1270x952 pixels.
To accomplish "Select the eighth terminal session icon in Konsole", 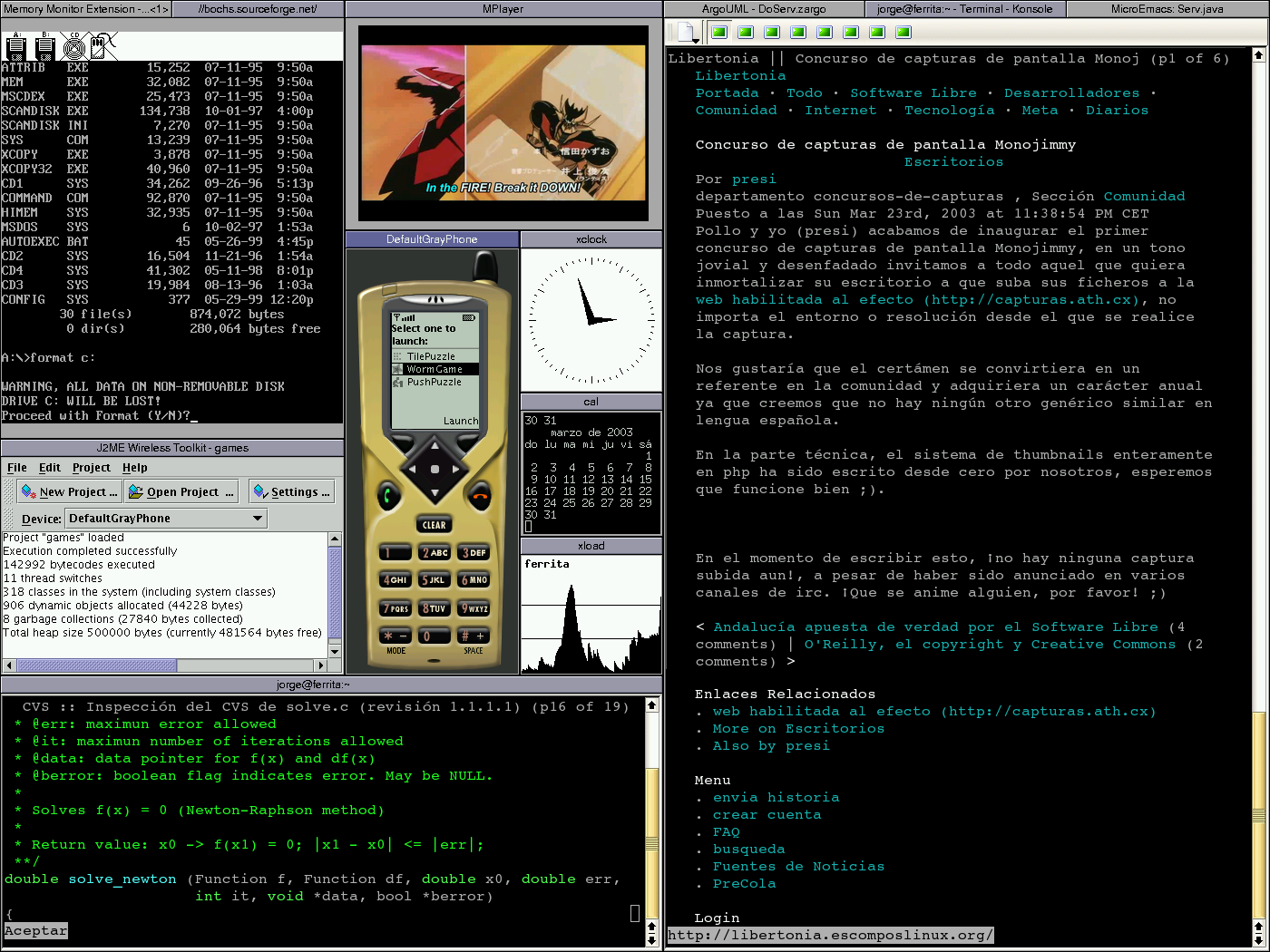I will coord(904,33).
